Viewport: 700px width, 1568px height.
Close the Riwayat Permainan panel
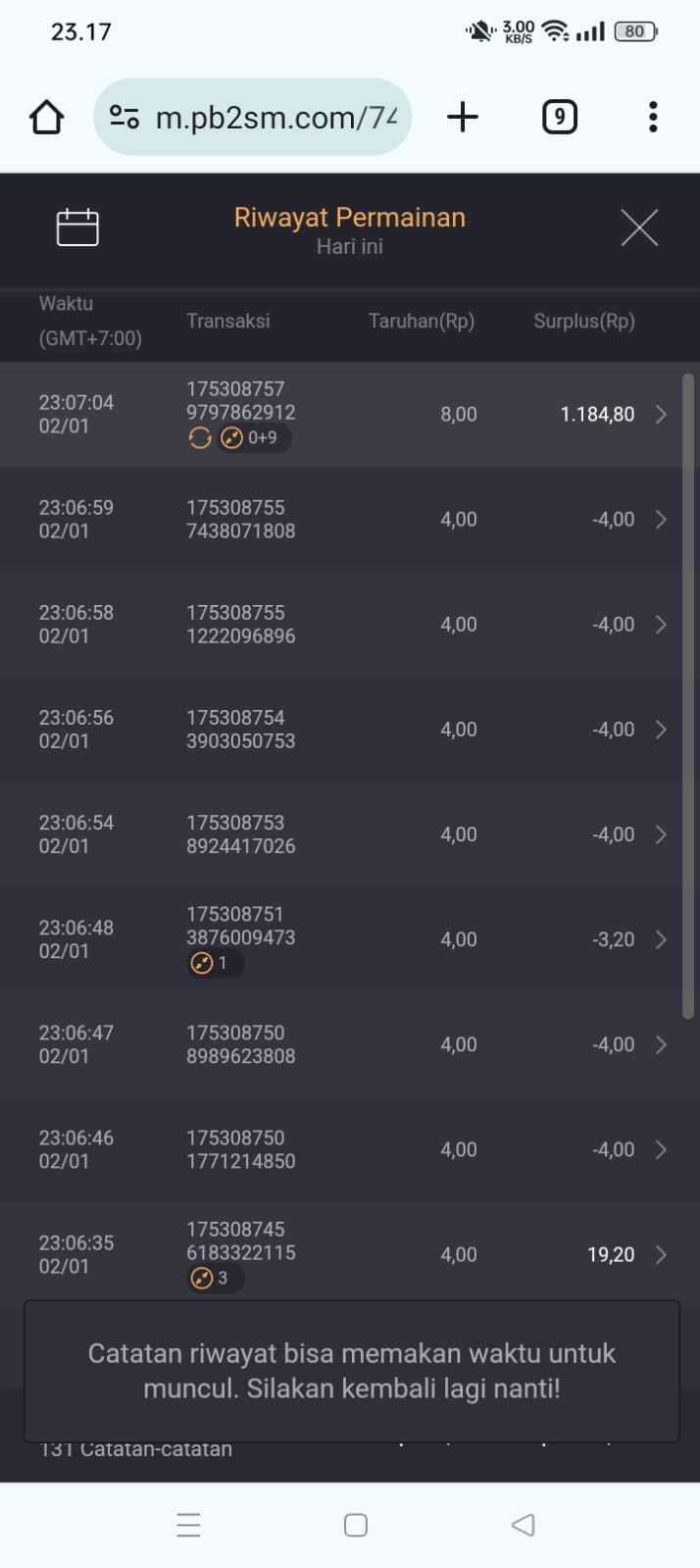click(x=639, y=228)
